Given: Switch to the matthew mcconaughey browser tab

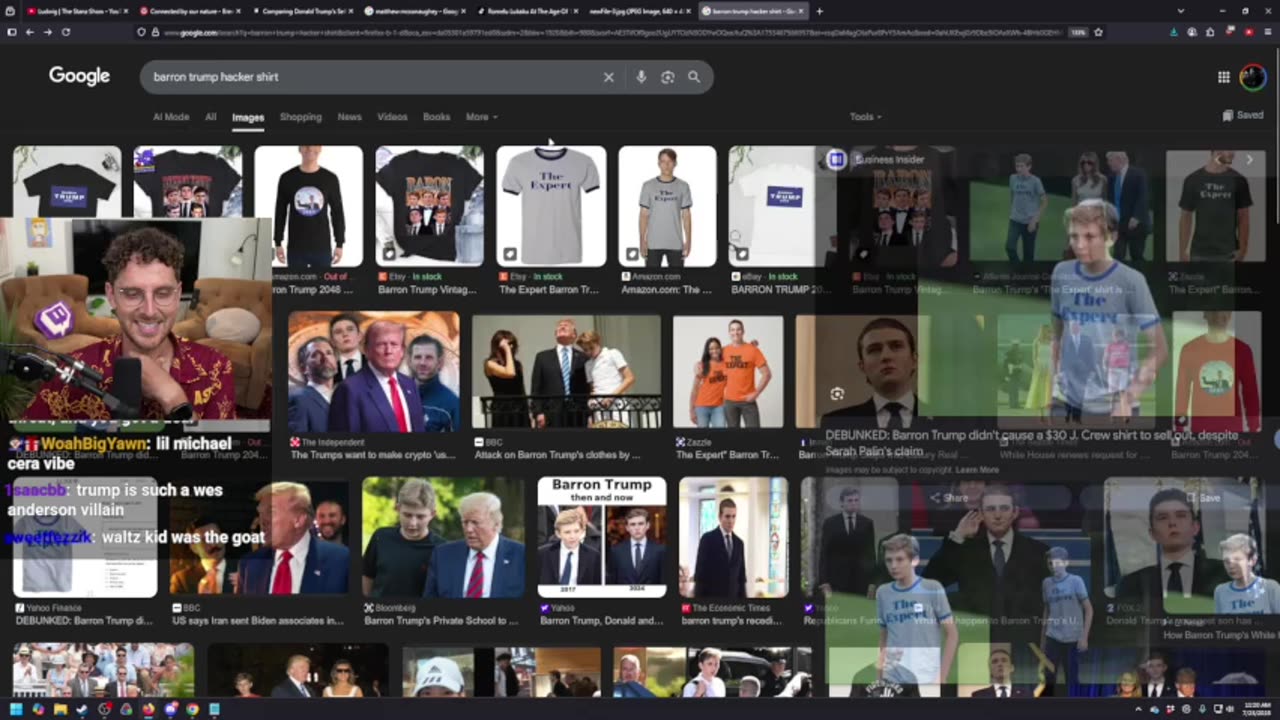Looking at the screenshot, I should pos(413,11).
